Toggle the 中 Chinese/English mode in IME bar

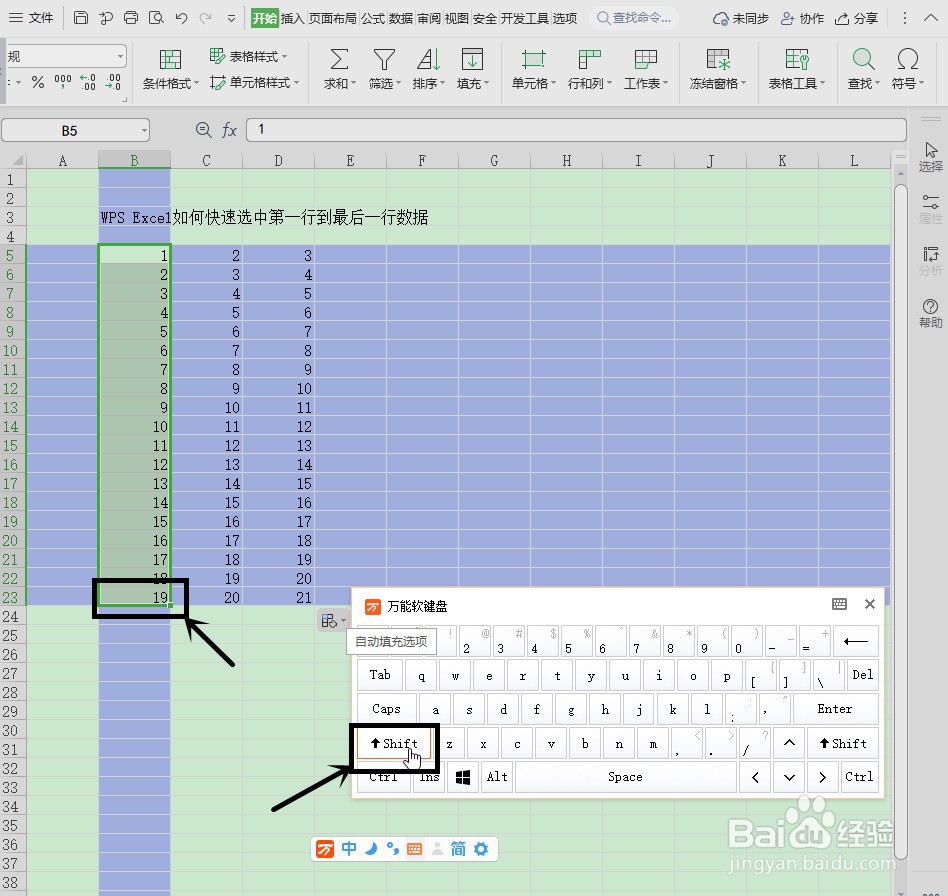click(349, 849)
